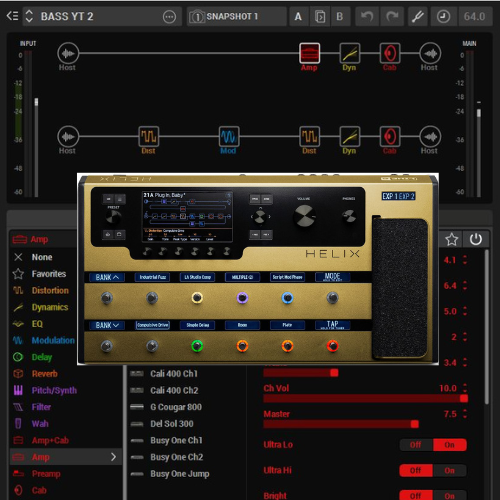500x500 pixels.
Task: Step the Ch Vol 10.0 value
Action: pyautogui.click(x=465, y=388)
